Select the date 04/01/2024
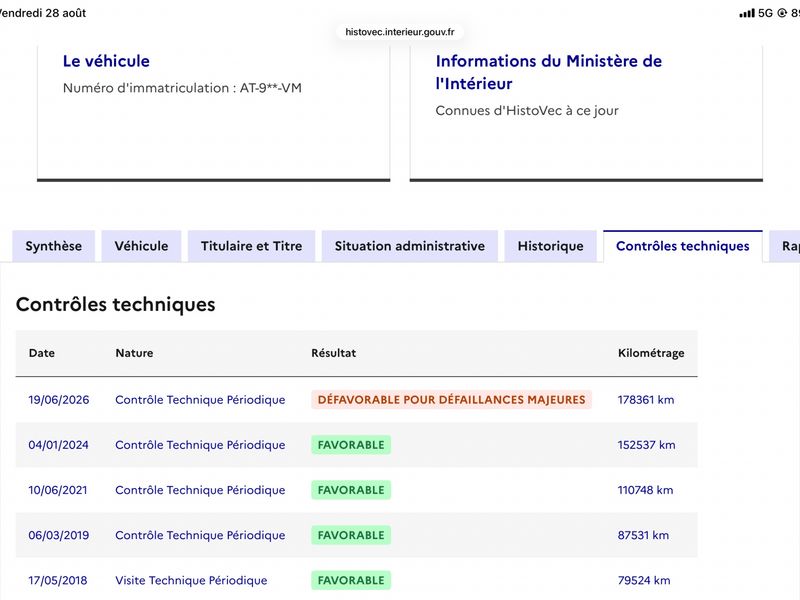This screenshot has height=600, width=800. [58, 445]
